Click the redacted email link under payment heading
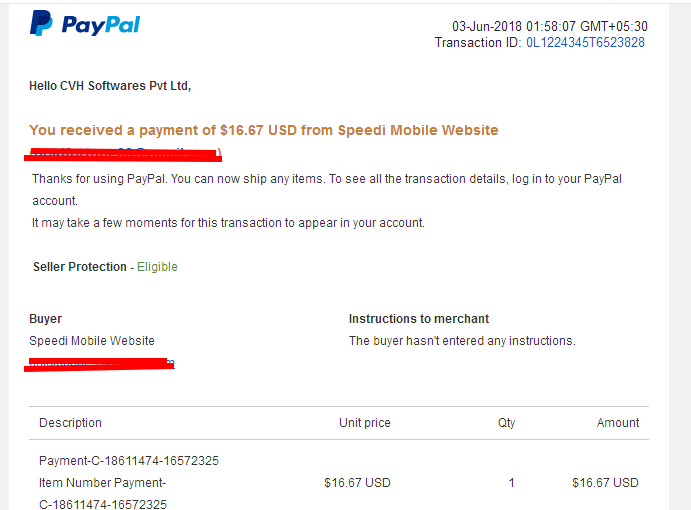691x510 pixels. (x=123, y=154)
